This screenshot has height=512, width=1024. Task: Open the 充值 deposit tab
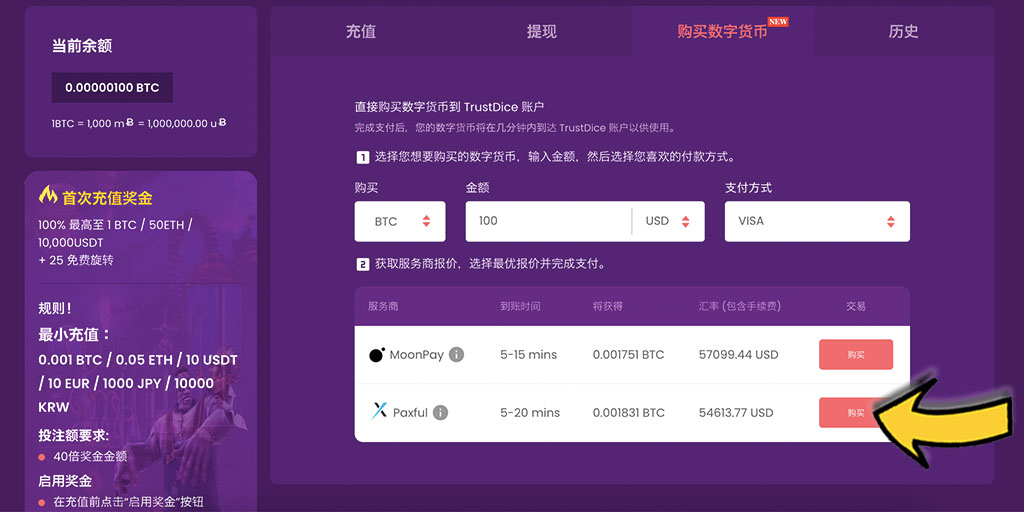[360, 31]
